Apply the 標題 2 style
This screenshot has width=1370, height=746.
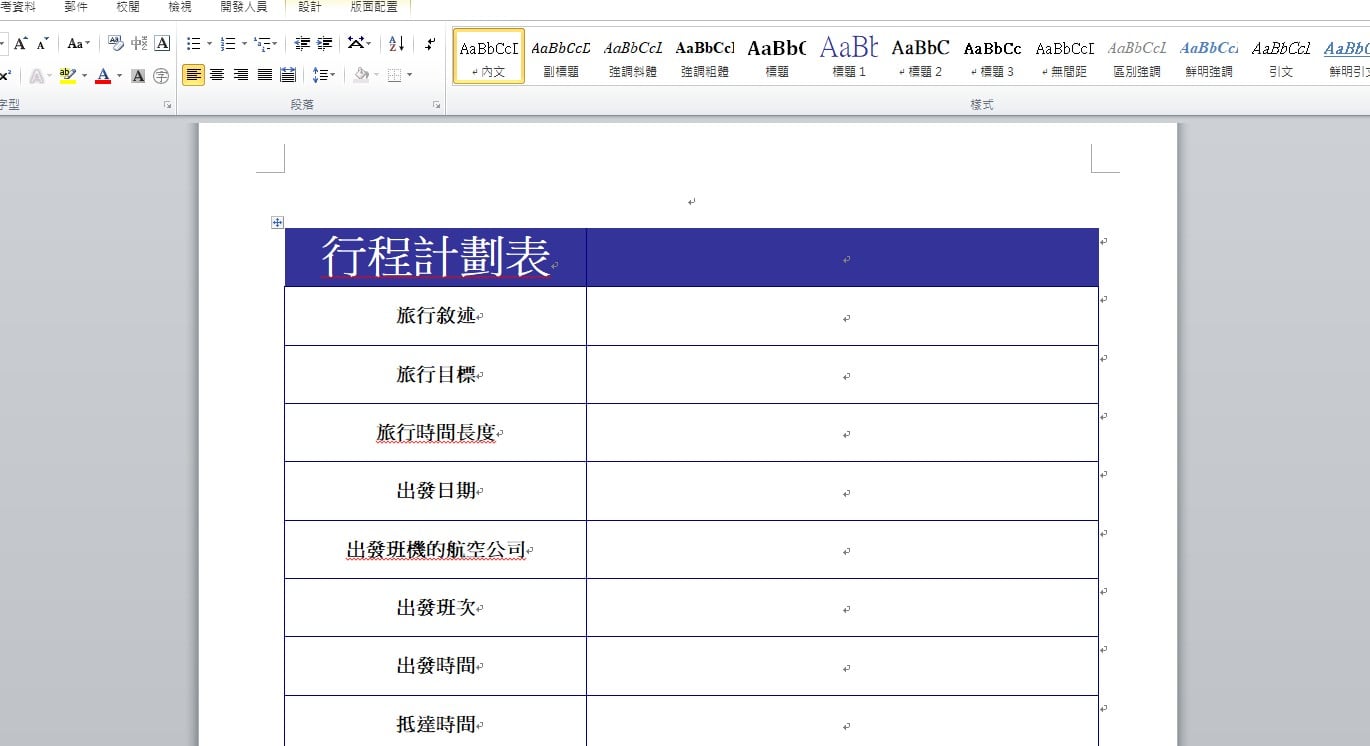point(921,56)
